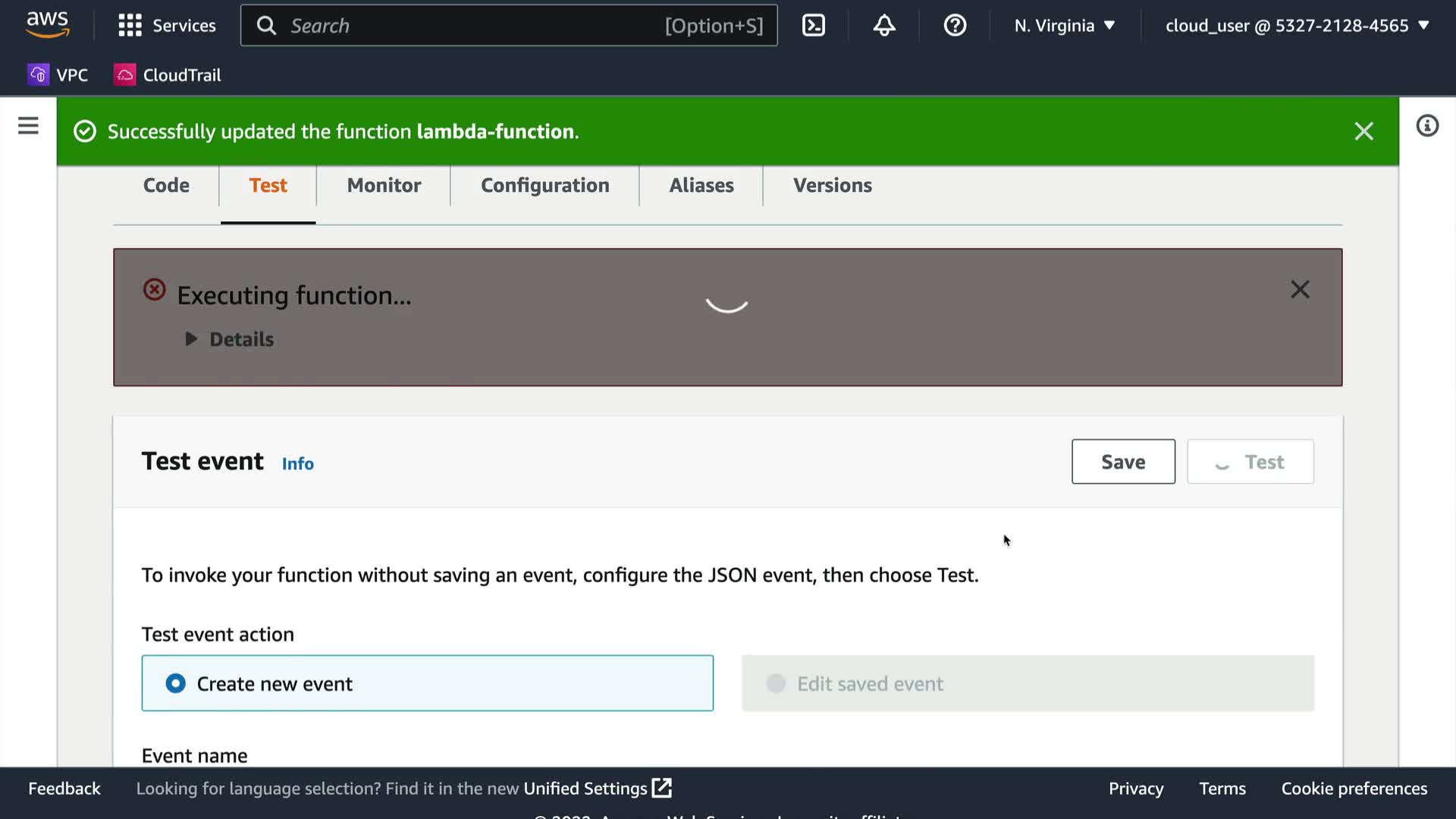1456x819 pixels.
Task: Launch CloudShell from the top bar
Action: (813, 26)
